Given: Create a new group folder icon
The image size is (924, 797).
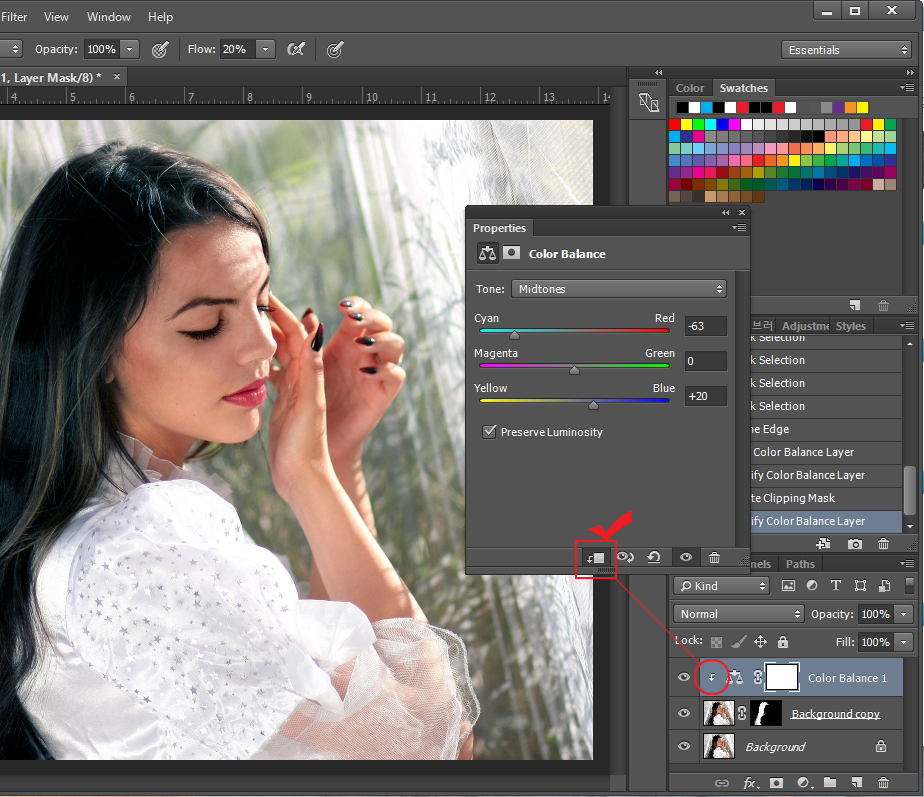Looking at the screenshot, I should 830,782.
